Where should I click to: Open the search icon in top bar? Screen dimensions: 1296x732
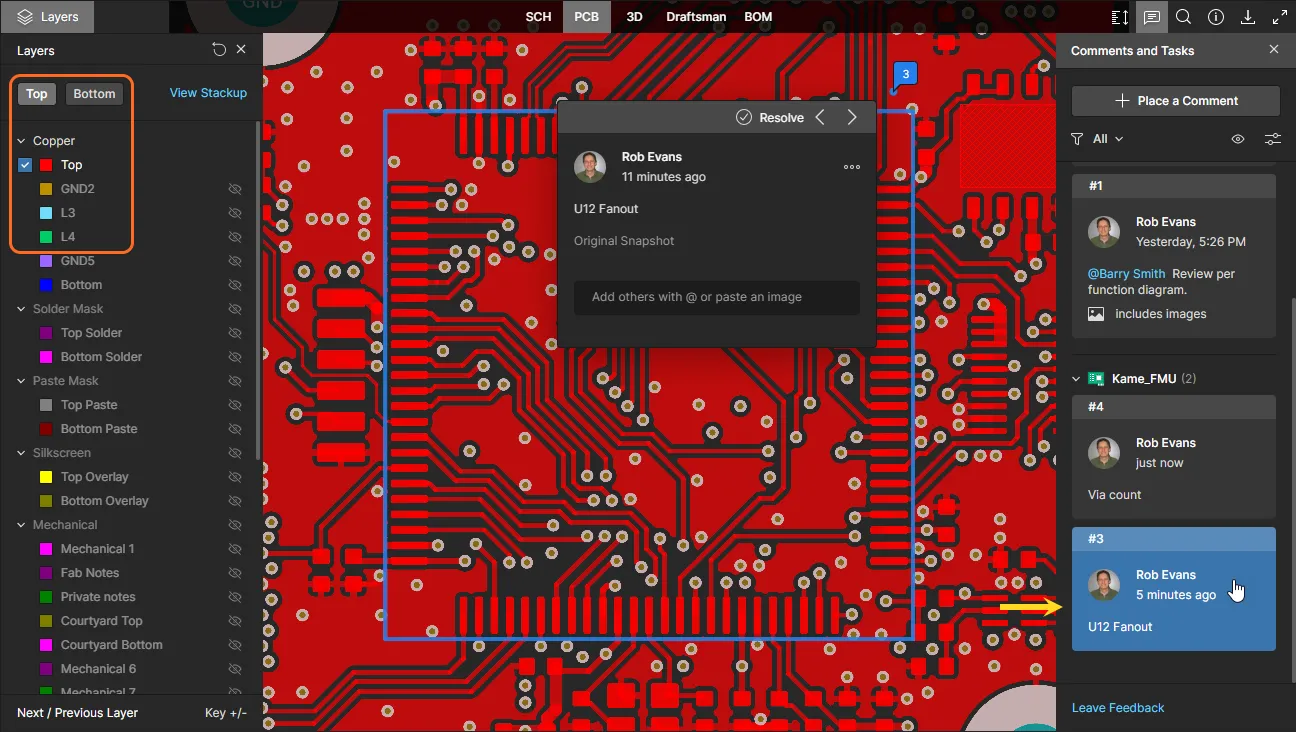1184,17
